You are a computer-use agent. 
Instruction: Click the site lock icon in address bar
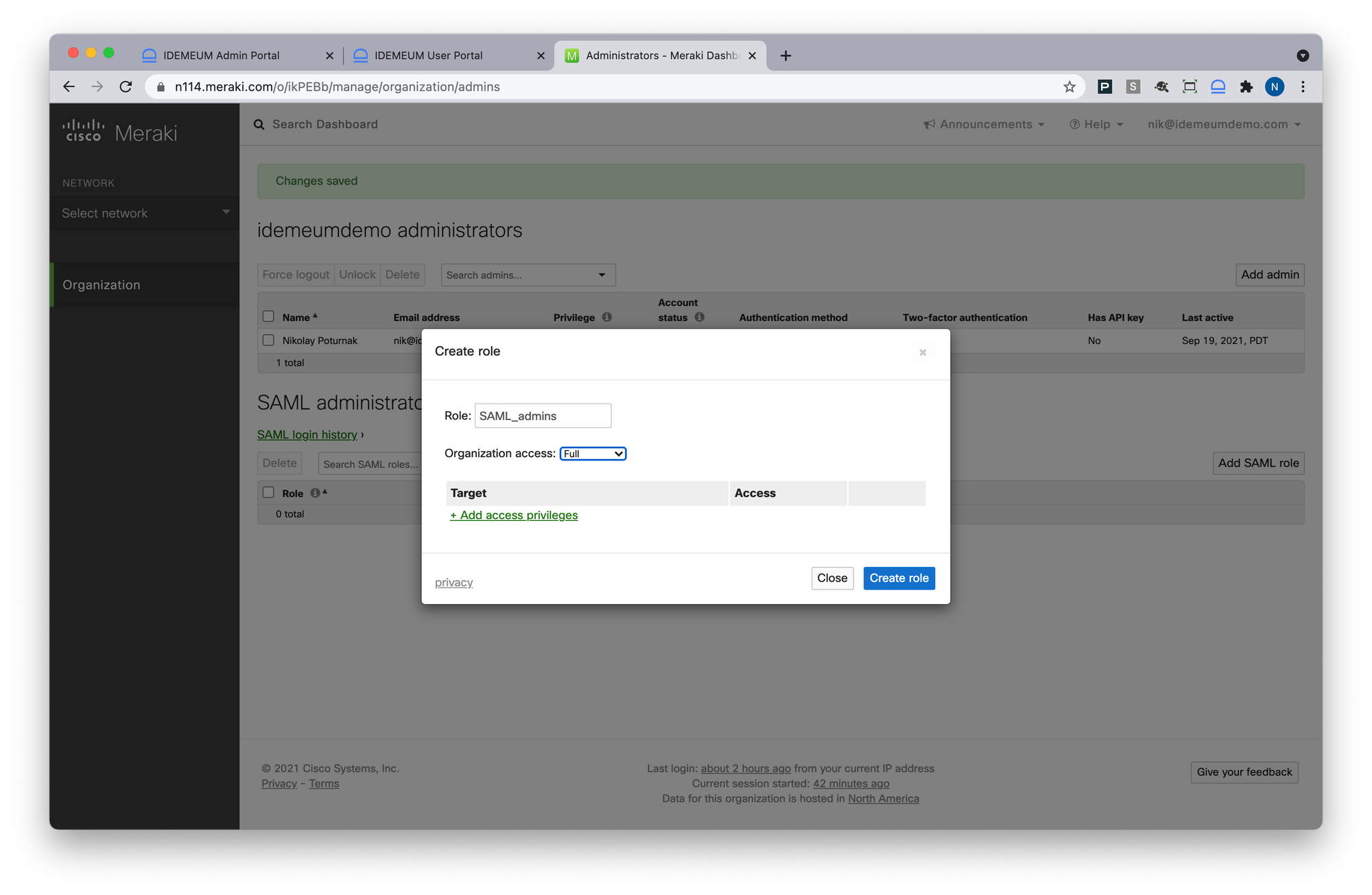(161, 87)
